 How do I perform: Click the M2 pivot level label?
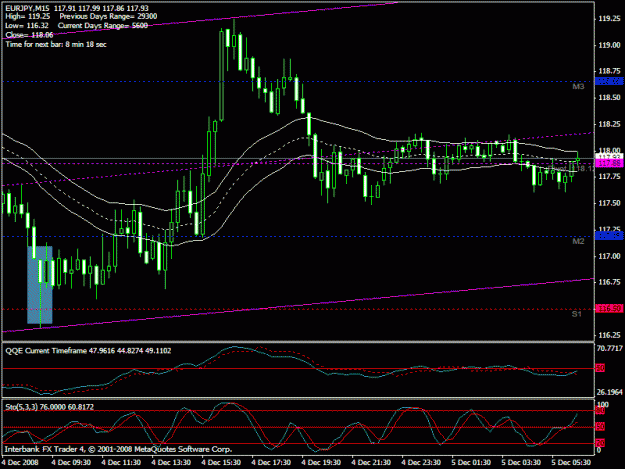(x=578, y=241)
